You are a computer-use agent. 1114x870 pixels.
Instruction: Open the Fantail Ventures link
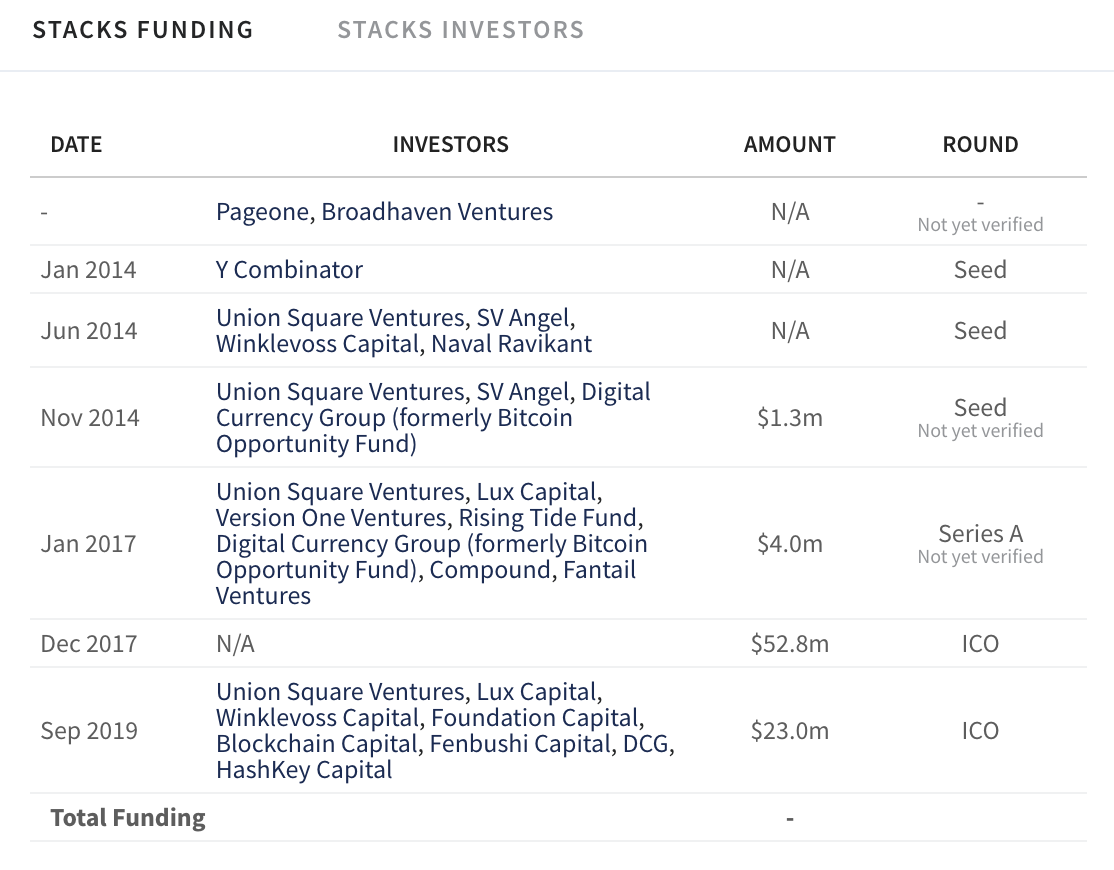click(426, 582)
